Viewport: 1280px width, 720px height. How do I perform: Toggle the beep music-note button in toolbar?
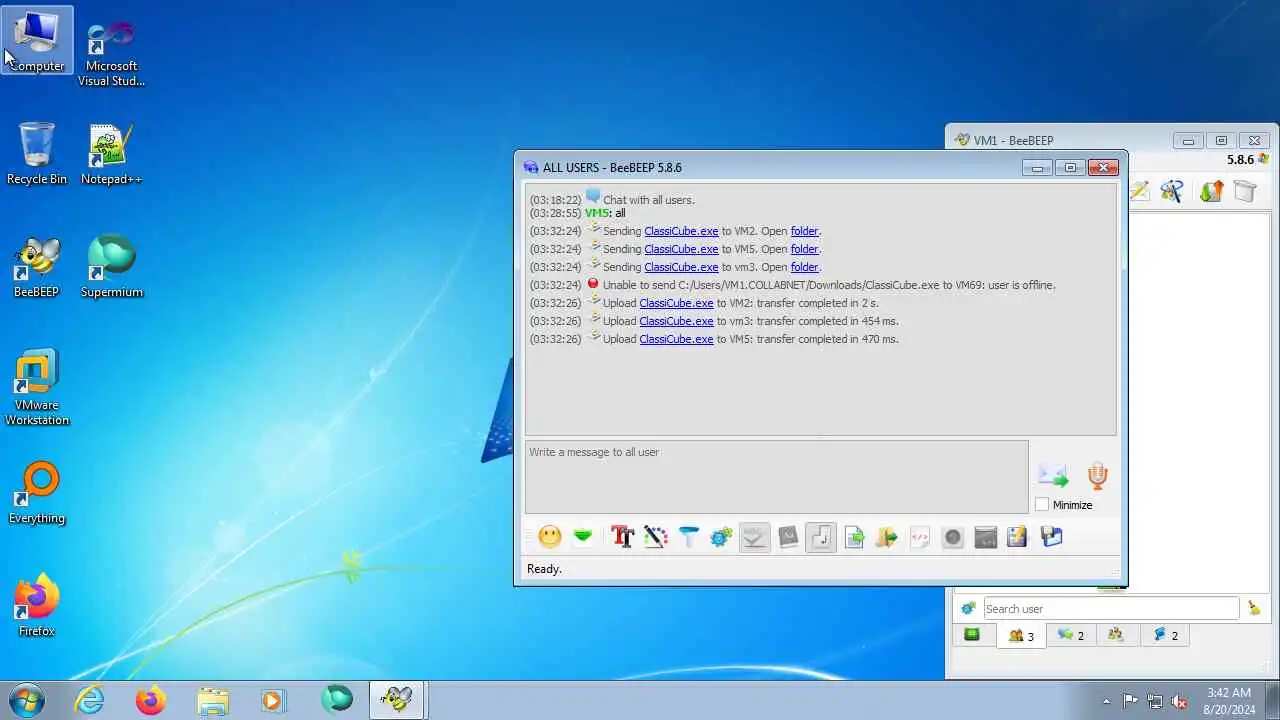click(x=821, y=537)
